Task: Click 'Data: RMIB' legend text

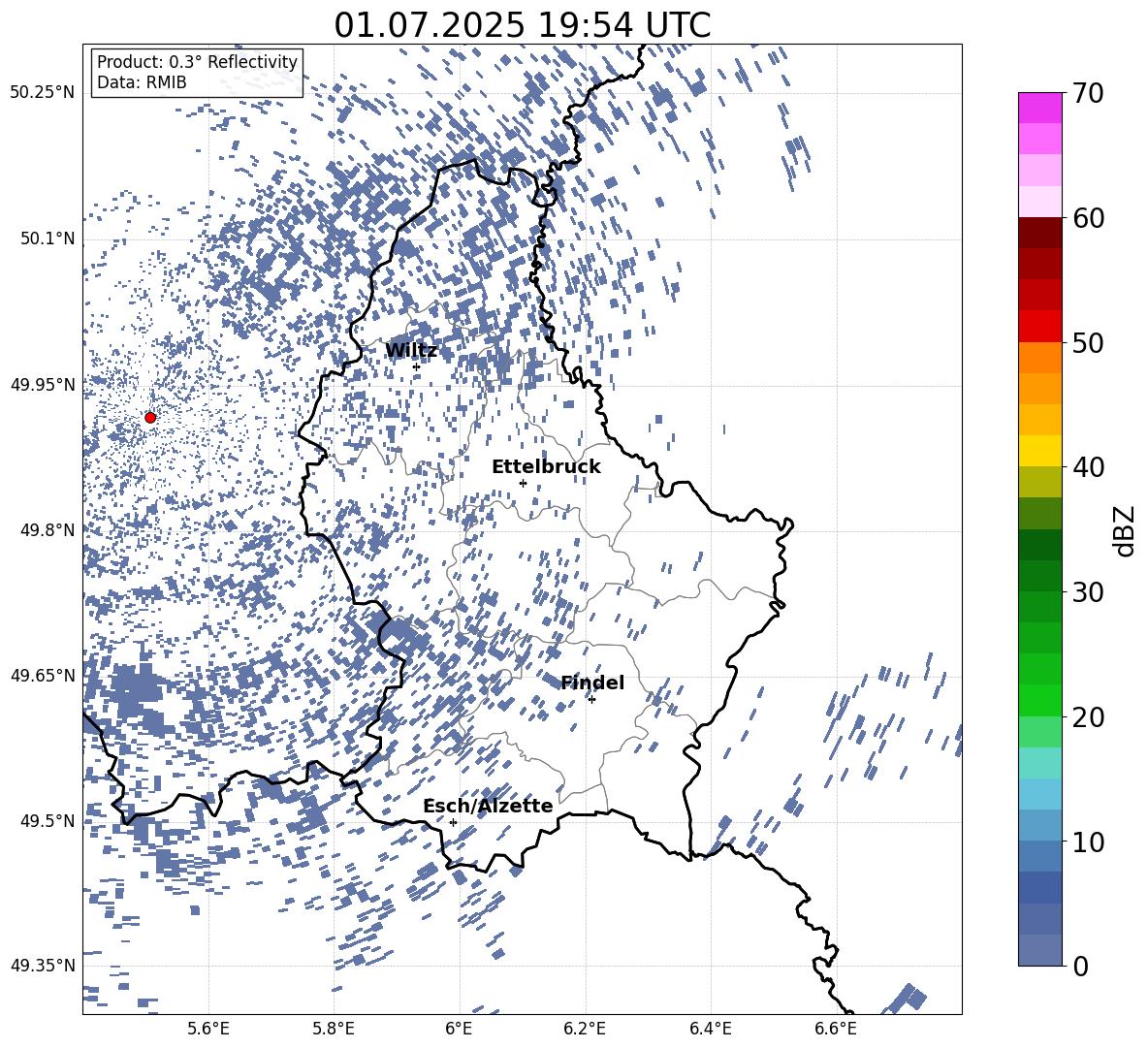Action: click(x=142, y=82)
